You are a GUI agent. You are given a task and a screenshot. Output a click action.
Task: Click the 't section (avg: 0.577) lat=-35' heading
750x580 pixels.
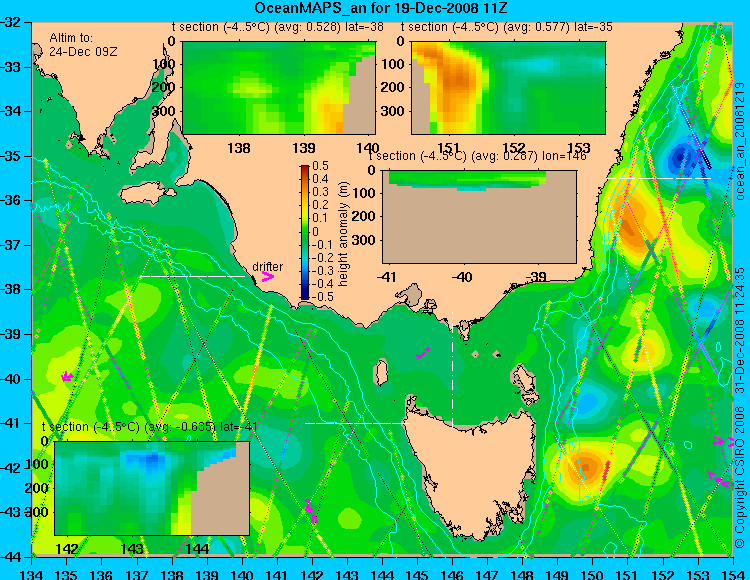click(507, 27)
